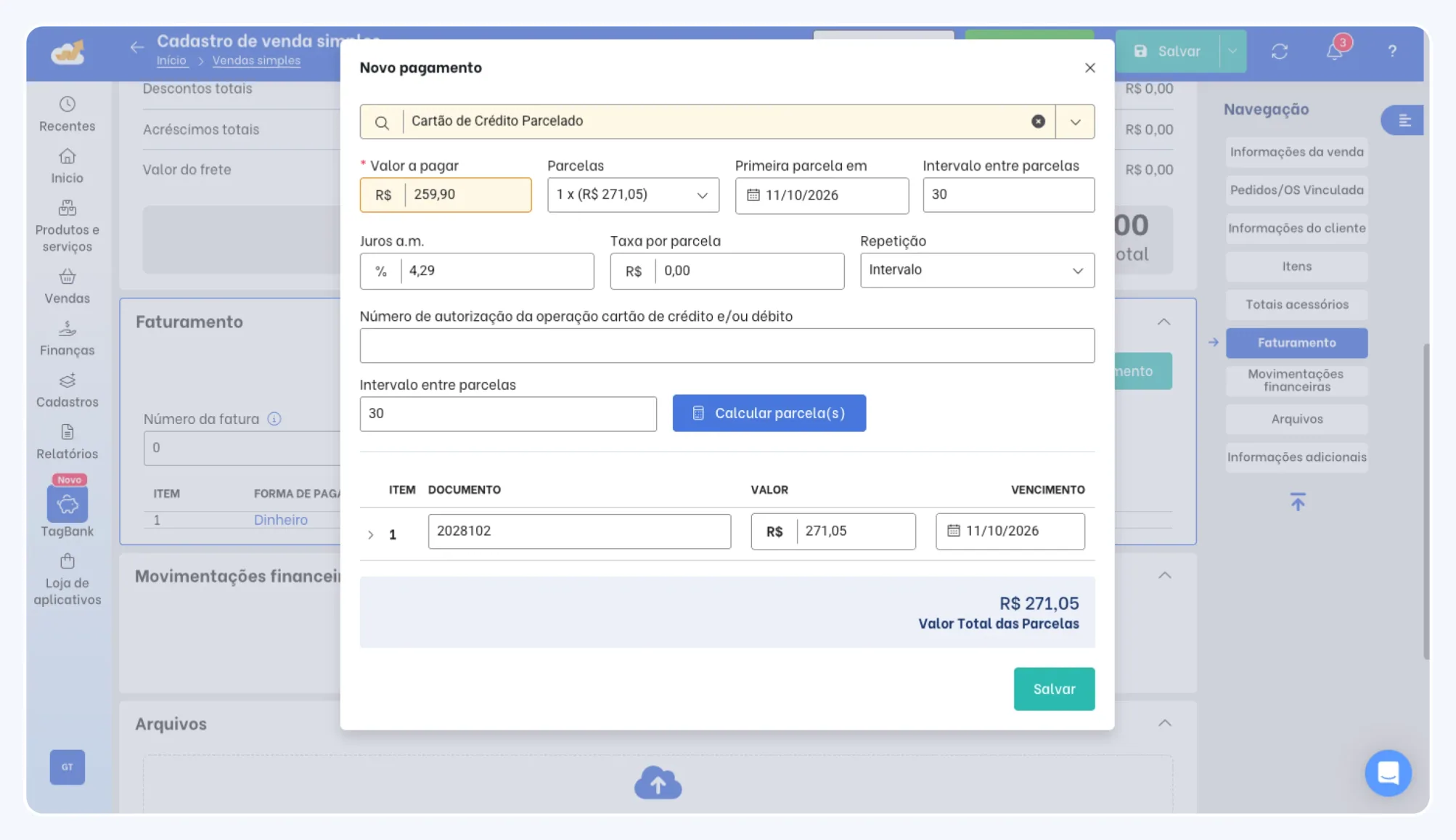Collapse the Movimentações financeiras section
The height and width of the screenshot is (840, 1456).
coord(1164,575)
